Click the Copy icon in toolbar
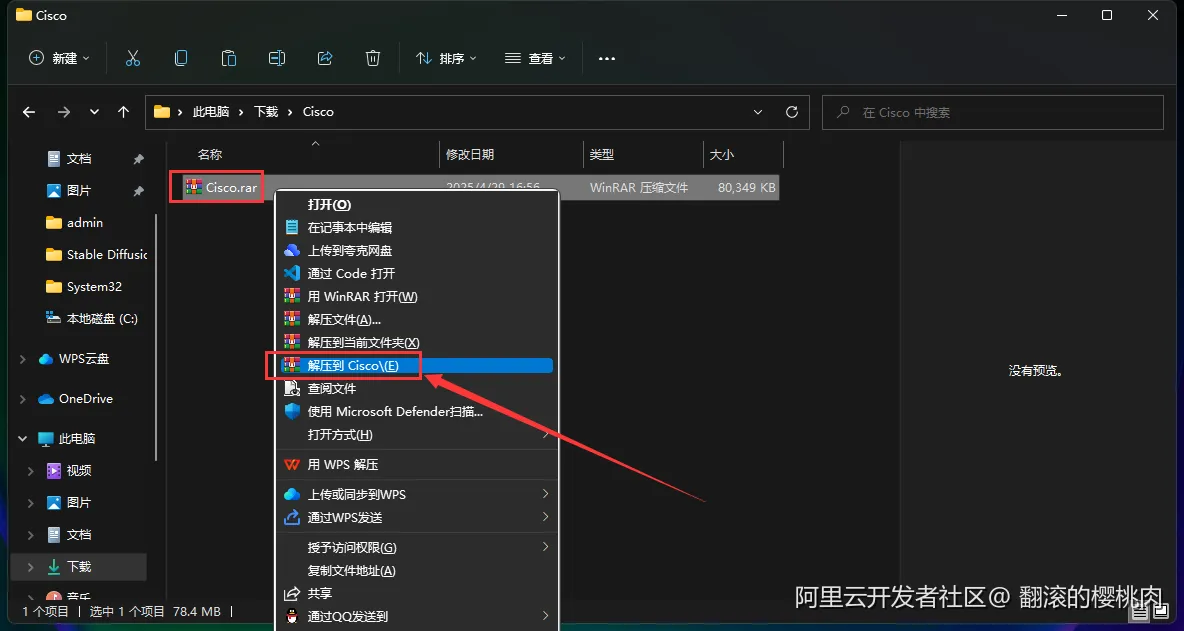1184x631 pixels. point(181,58)
